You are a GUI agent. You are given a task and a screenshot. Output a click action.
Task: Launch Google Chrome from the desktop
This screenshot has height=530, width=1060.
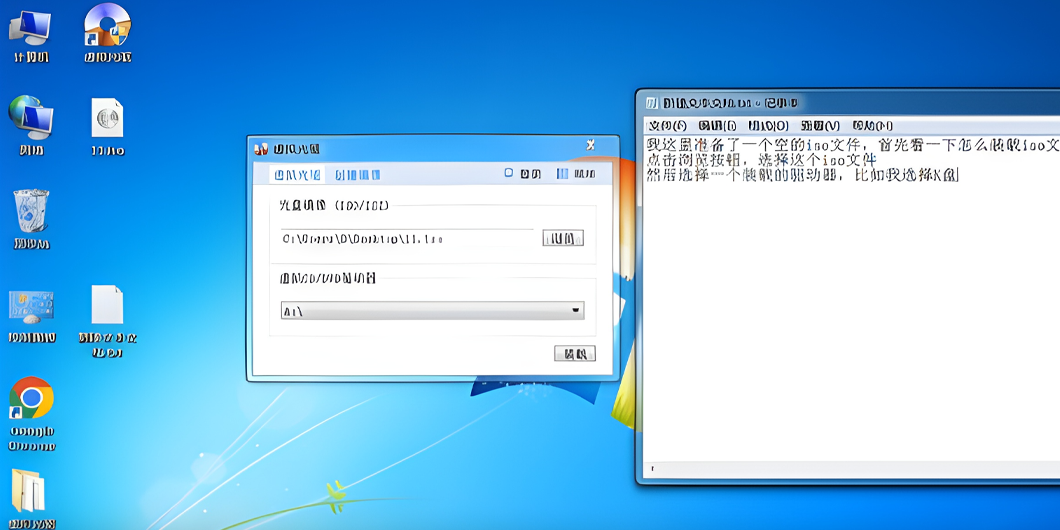[31, 400]
